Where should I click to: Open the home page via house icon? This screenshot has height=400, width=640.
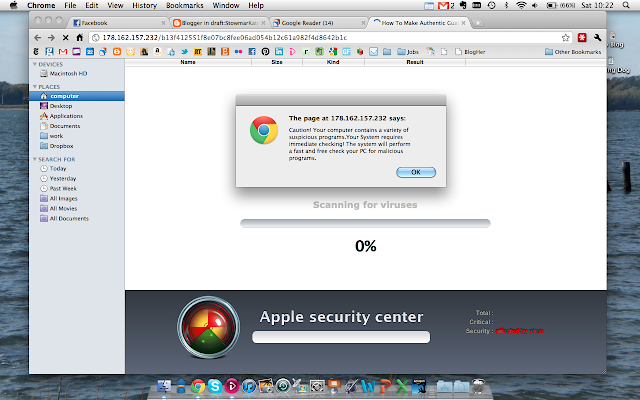[80, 38]
